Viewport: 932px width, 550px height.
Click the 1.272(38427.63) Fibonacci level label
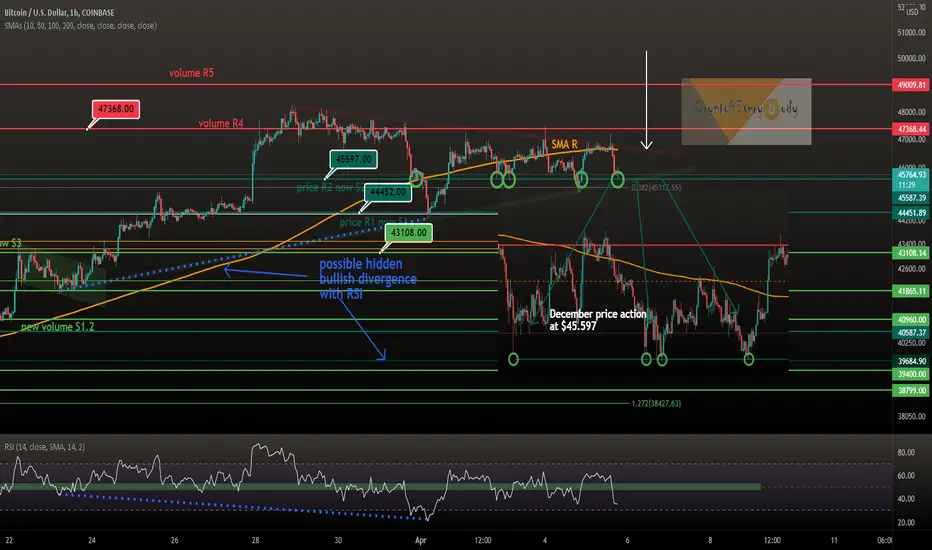[656, 403]
